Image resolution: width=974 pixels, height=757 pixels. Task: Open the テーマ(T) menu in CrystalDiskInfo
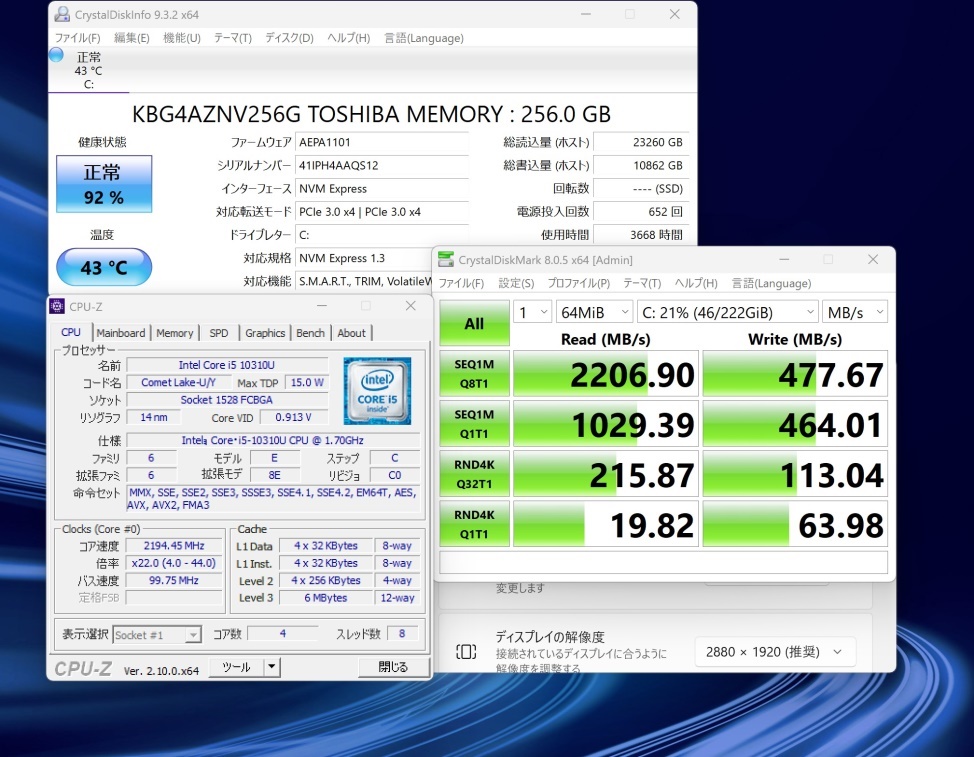pyautogui.click(x=233, y=38)
